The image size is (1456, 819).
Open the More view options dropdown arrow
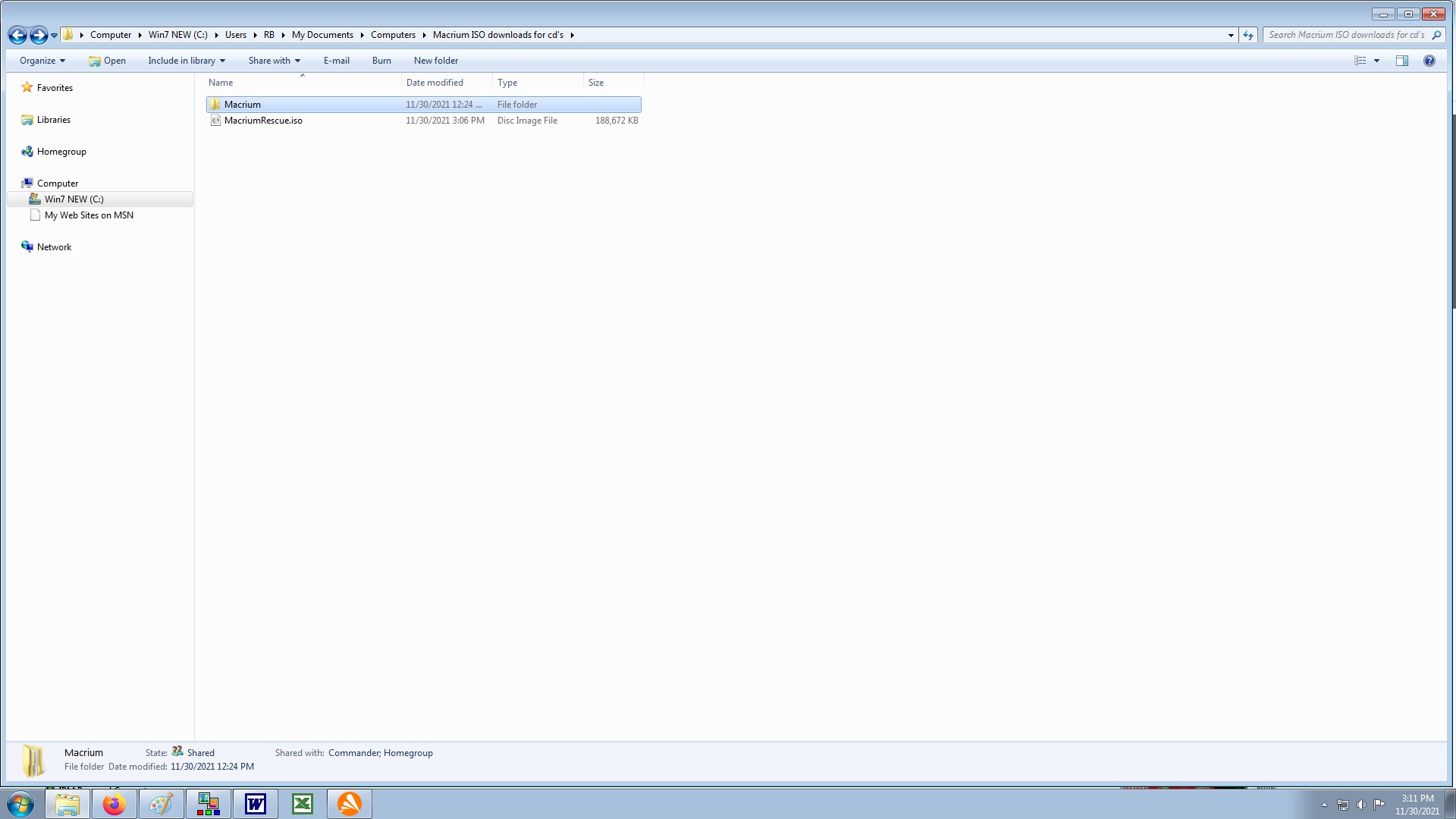[1377, 61]
